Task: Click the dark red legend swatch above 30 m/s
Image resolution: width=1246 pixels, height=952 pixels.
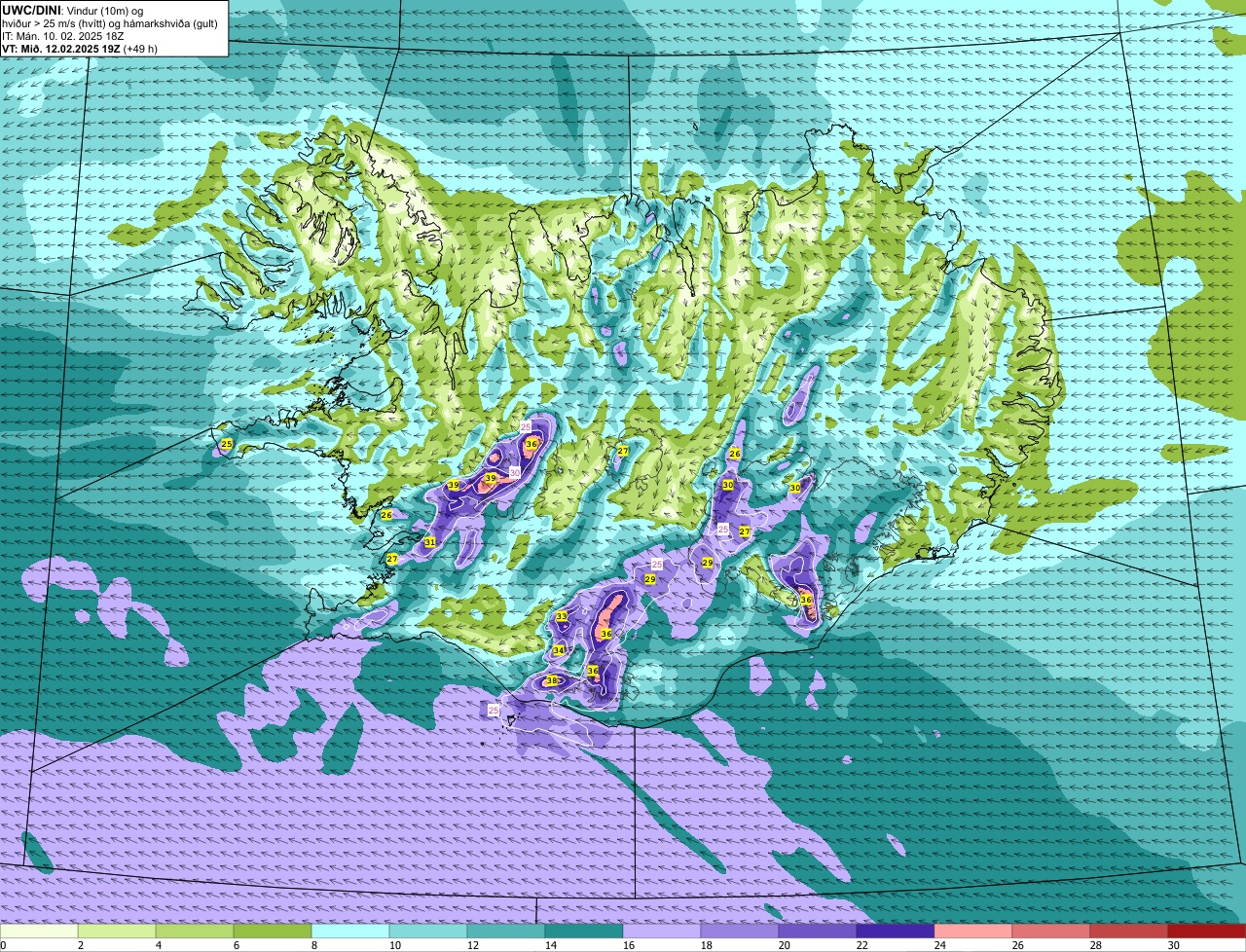Action: [x=1207, y=931]
